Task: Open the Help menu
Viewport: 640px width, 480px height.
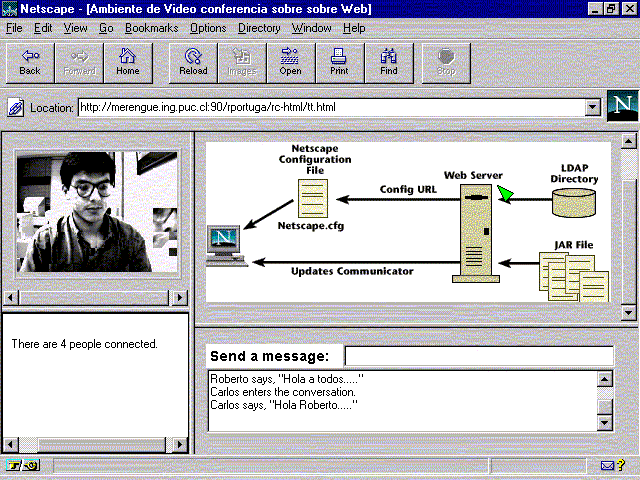Action: click(x=354, y=28)
